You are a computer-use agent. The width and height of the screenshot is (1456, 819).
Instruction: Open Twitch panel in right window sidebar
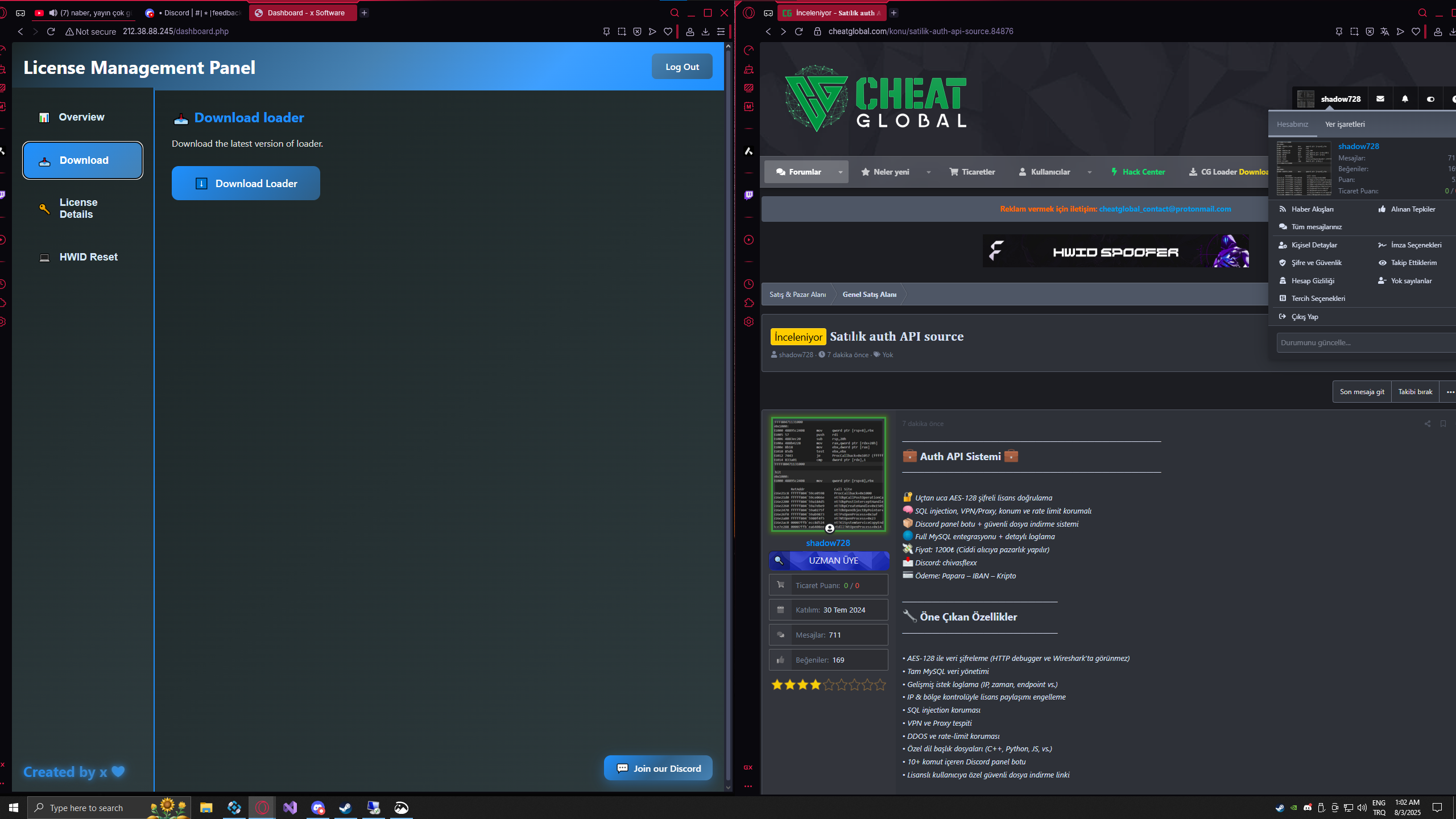[x=748, y=195]
